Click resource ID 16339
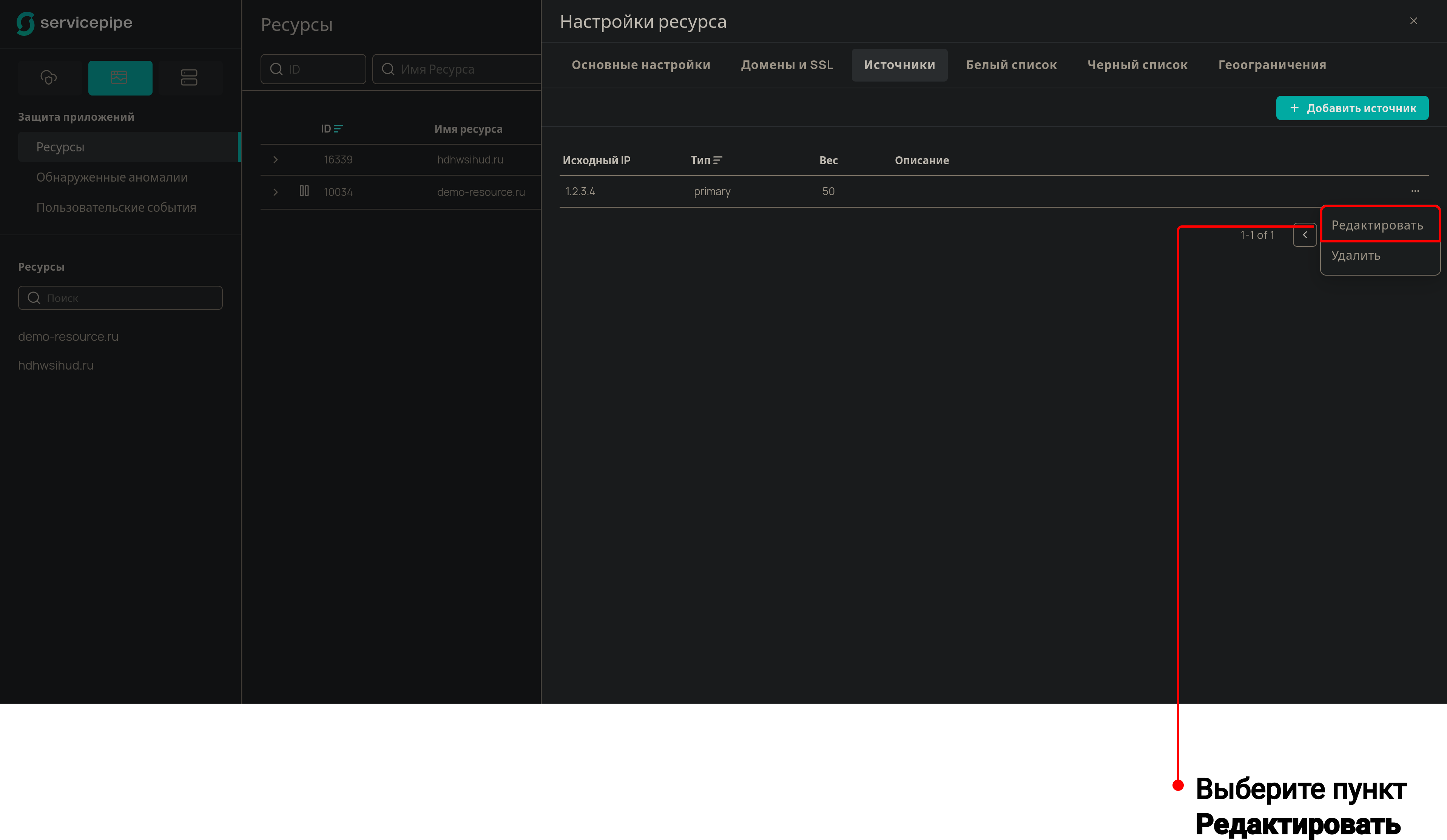This screenshot has width=1447, height=840. click(338, 160)
